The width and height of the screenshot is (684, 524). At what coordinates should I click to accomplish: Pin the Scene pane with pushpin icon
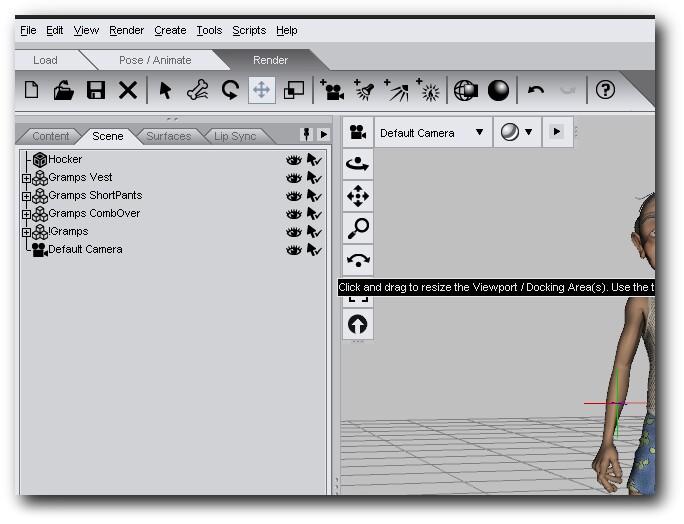(x=306, y=134)
